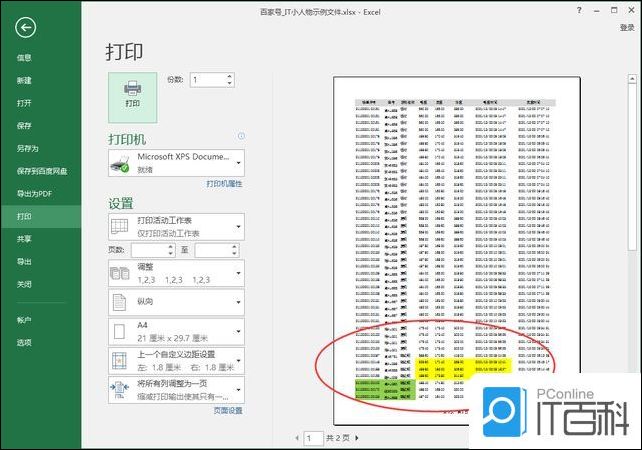
Task: Select Close in the backstage sidebar
Action: pyautogui.click(x=24, y=284)
